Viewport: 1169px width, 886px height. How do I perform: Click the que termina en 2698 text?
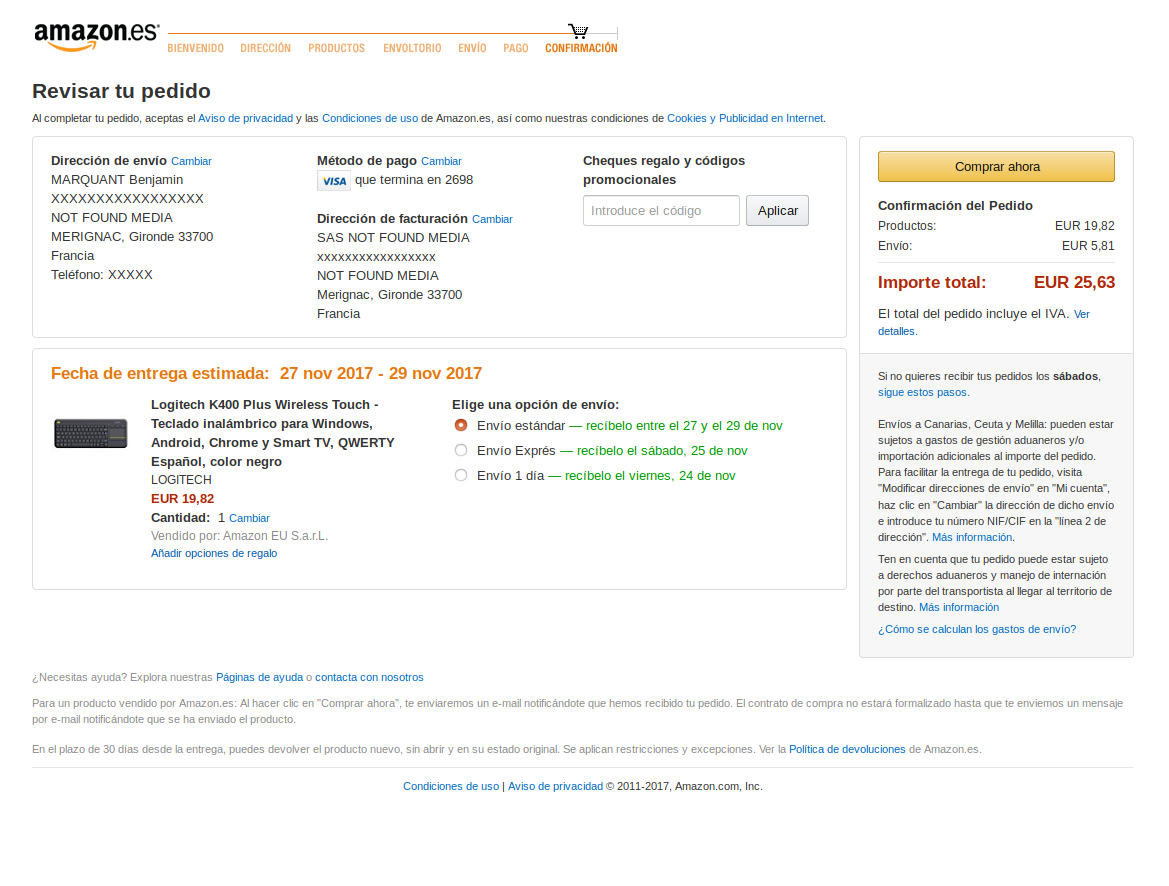coord(414,180)
